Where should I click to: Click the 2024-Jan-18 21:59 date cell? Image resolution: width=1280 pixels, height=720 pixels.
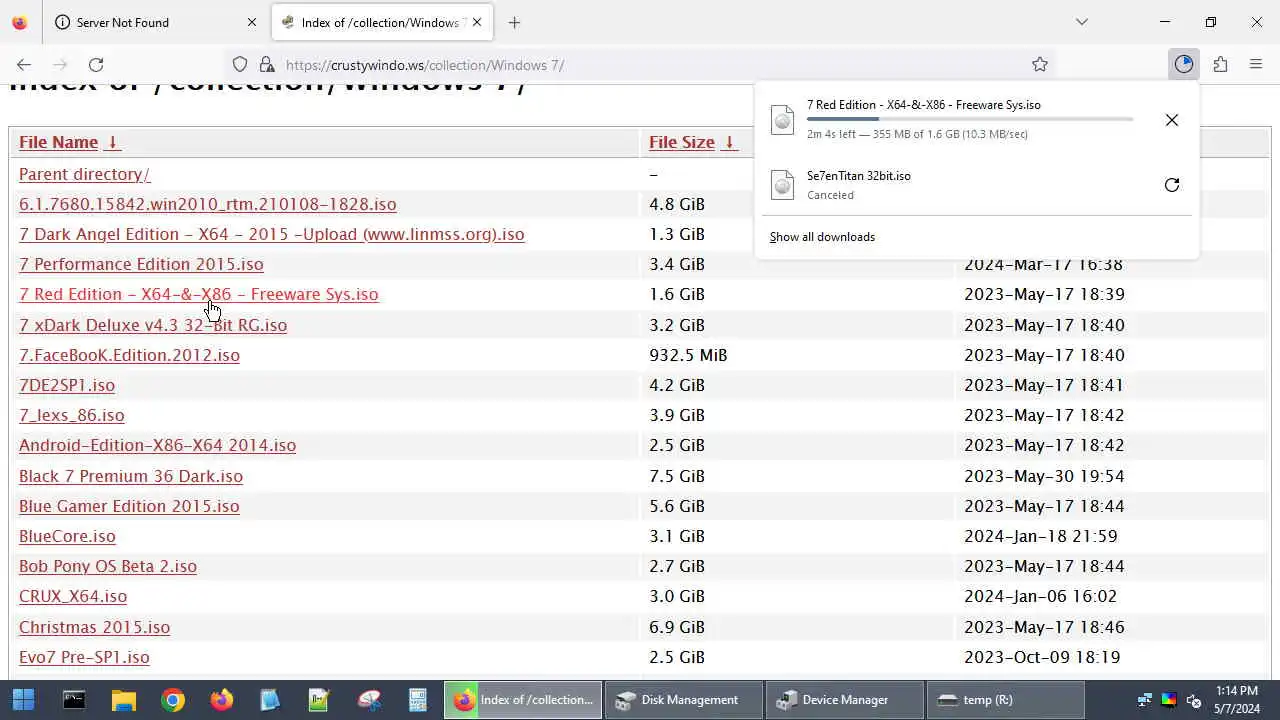pyautogui.click(x=1041, y=536)
